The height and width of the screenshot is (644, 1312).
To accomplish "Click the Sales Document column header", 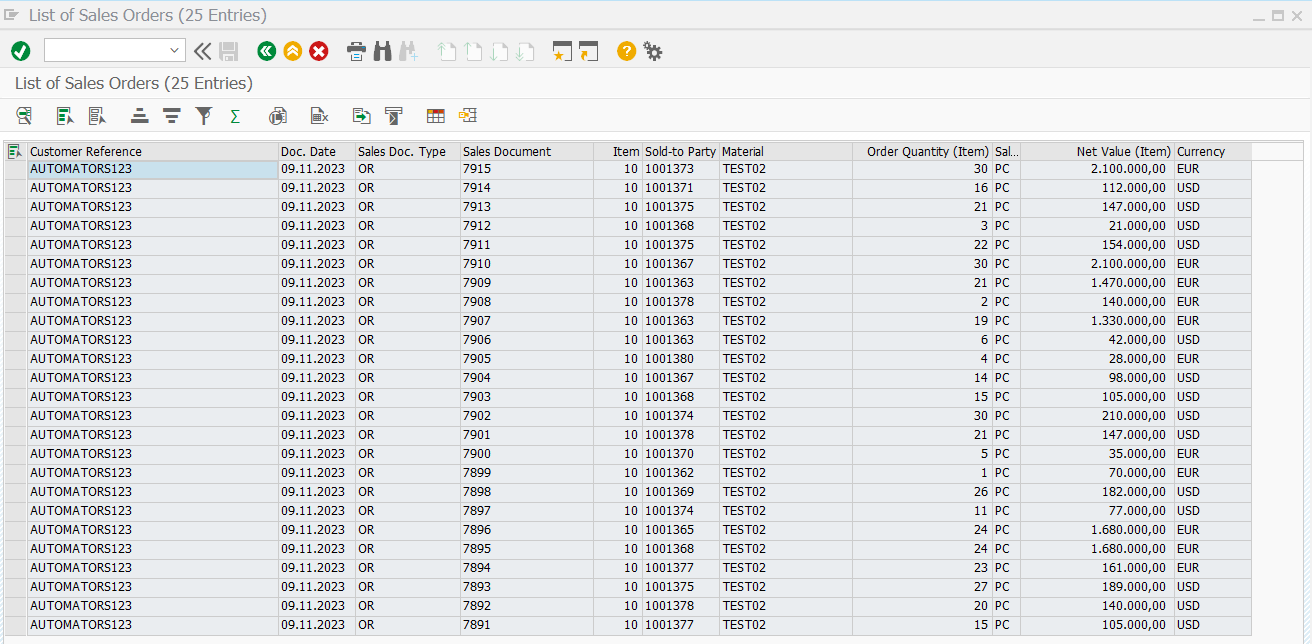I will 506,152.
